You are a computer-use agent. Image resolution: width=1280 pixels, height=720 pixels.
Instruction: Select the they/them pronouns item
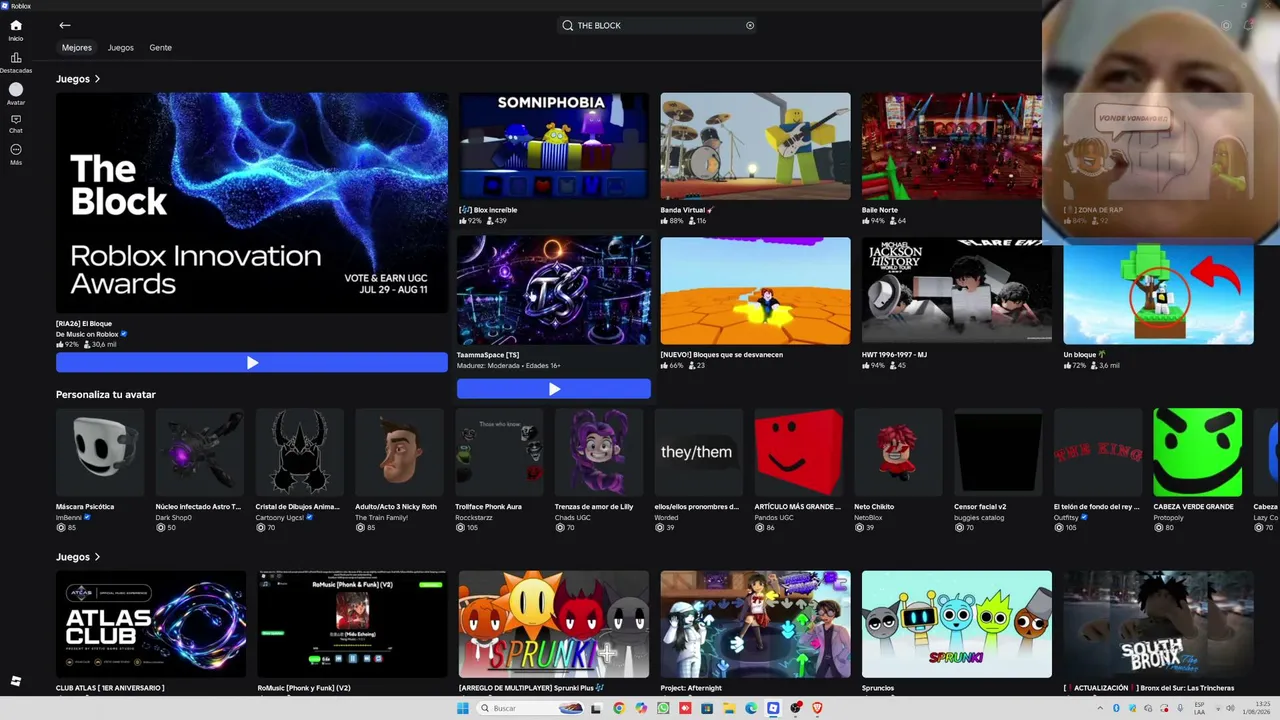click(699, 452)
